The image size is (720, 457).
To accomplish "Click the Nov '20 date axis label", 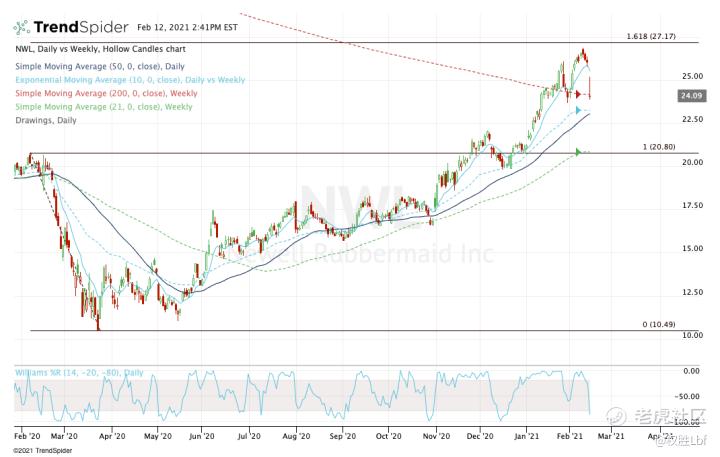I will click(436, 436).
